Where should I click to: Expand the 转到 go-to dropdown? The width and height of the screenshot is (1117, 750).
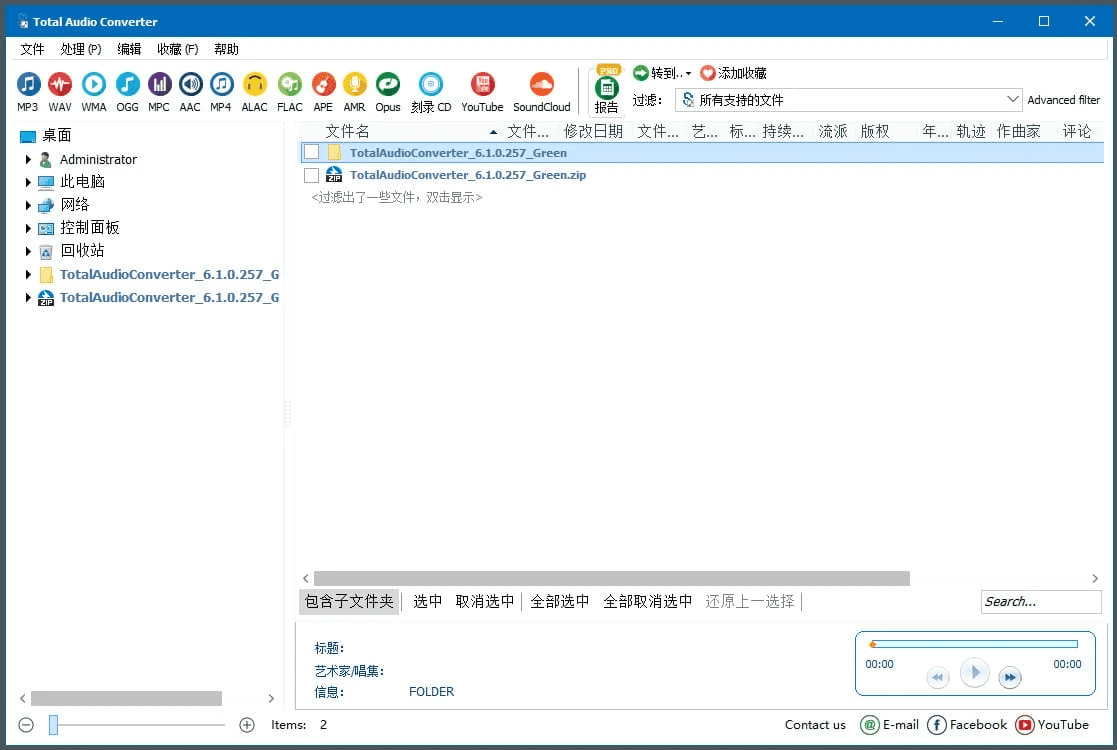[x=689, y=72]
